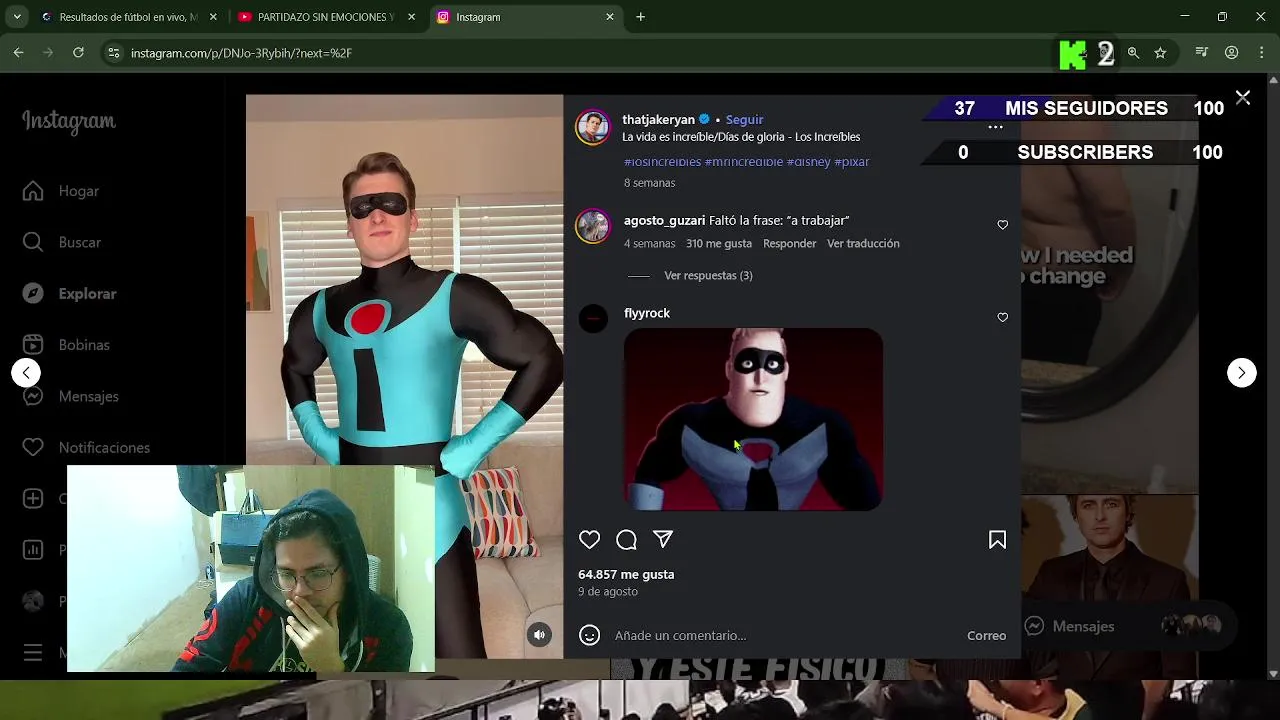The height and width of the screenshot is (720, 1280).
Task: Save post with bookmark icon
Action: [x=997, y=540]
